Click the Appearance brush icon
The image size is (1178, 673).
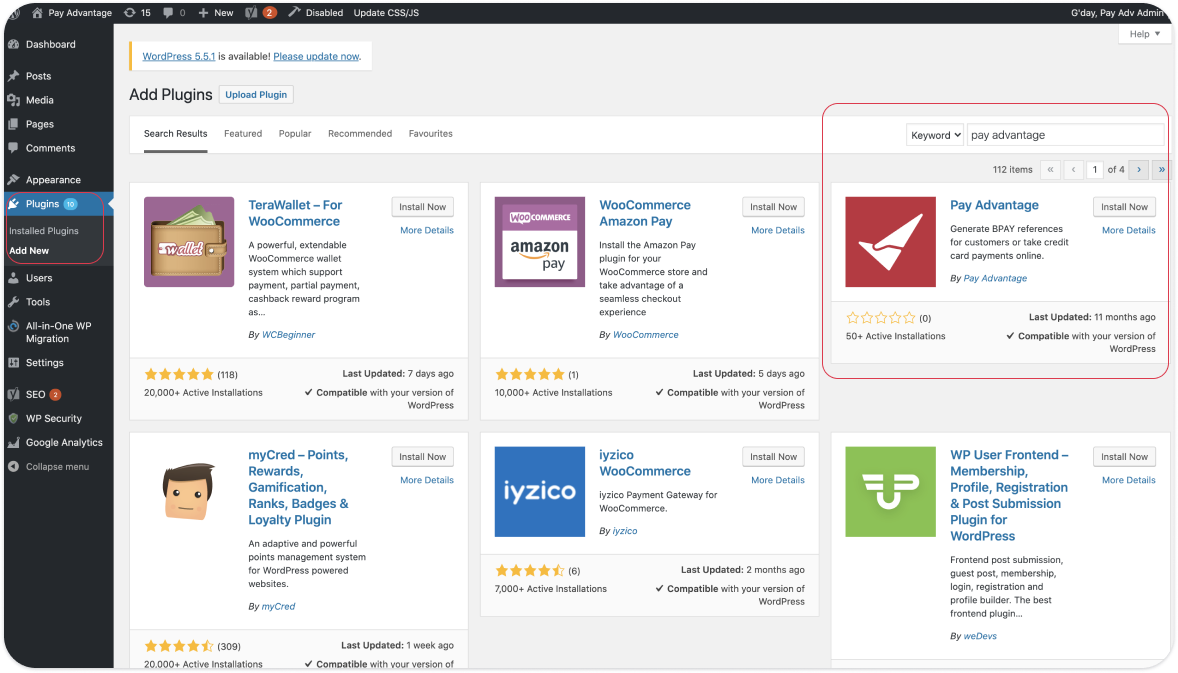[14, 180]
